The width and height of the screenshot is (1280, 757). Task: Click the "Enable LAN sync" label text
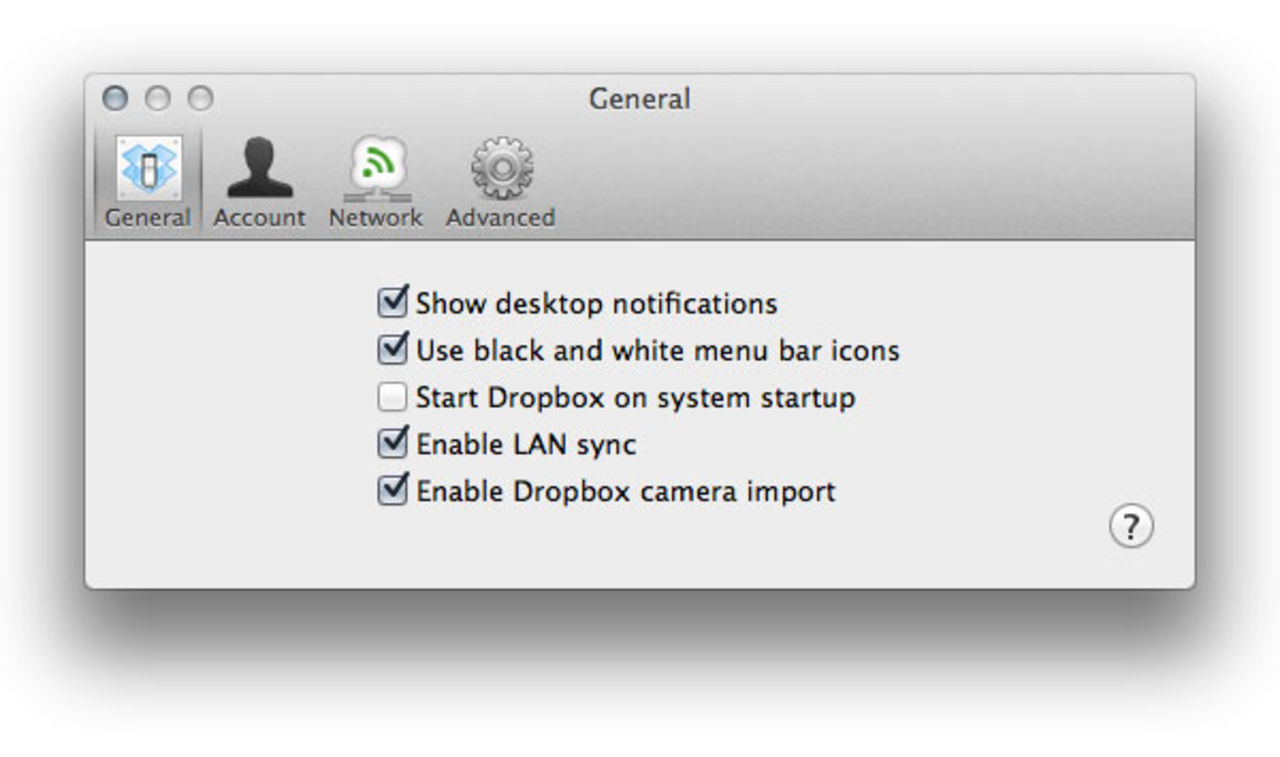(526, 444)
